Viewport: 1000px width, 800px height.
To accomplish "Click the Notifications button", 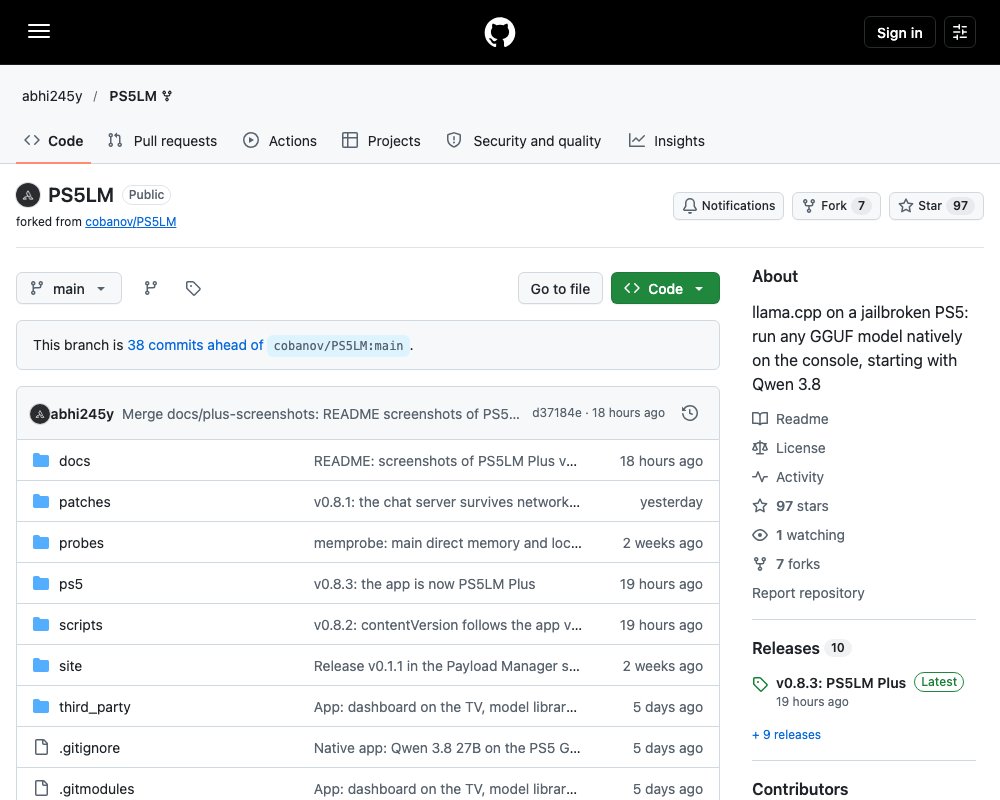I will 728,206.
